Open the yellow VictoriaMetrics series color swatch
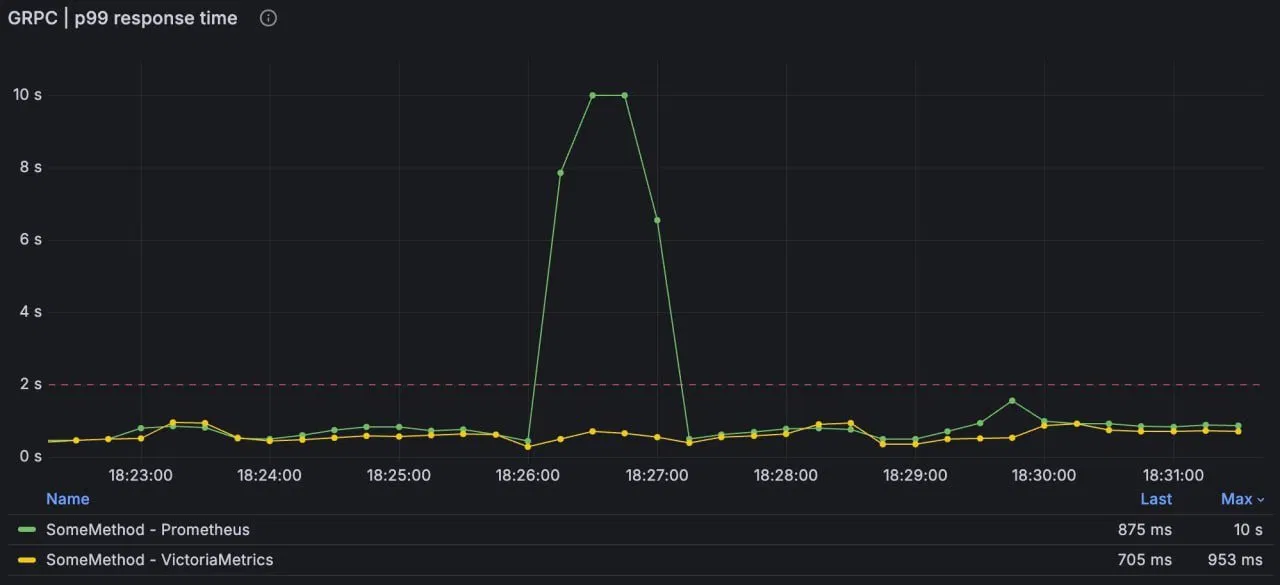 tap(27, 560)
